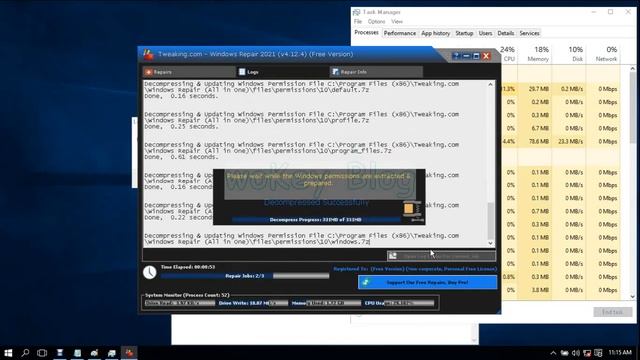
Task: Sort by Disk column header
Action: click(569, 54)
